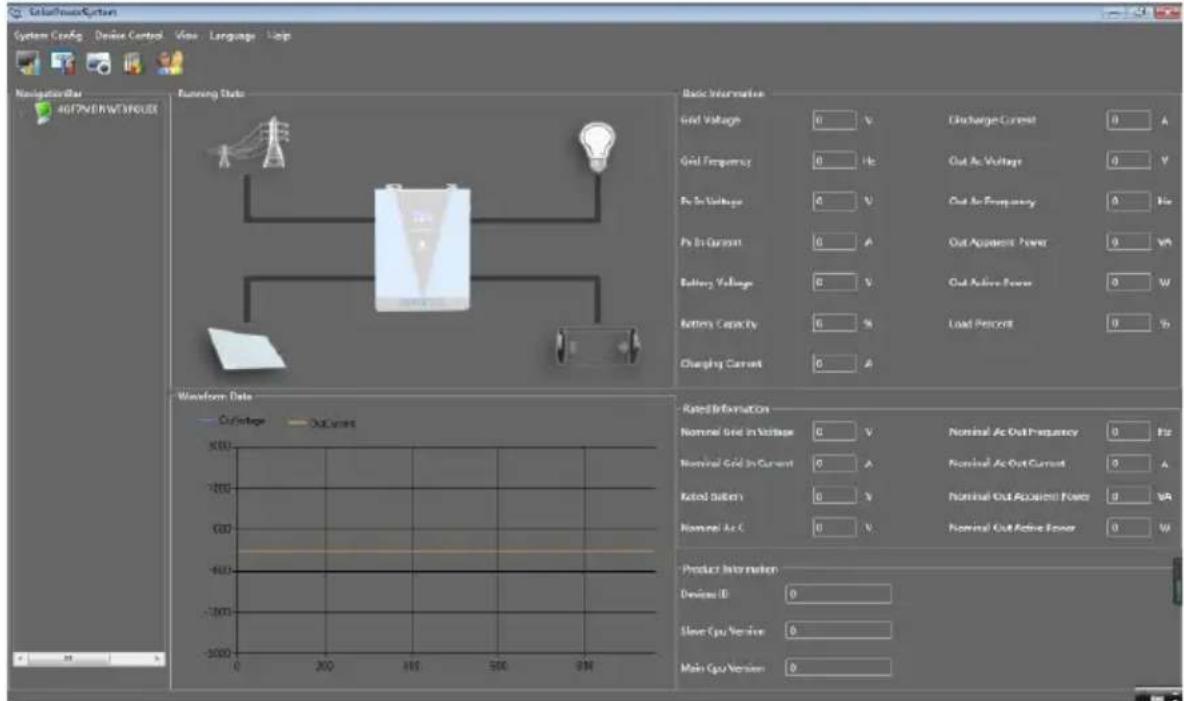Screen dimensions: 1184x701
Task: Open the Device Control menu
Action: click(128, 36)
